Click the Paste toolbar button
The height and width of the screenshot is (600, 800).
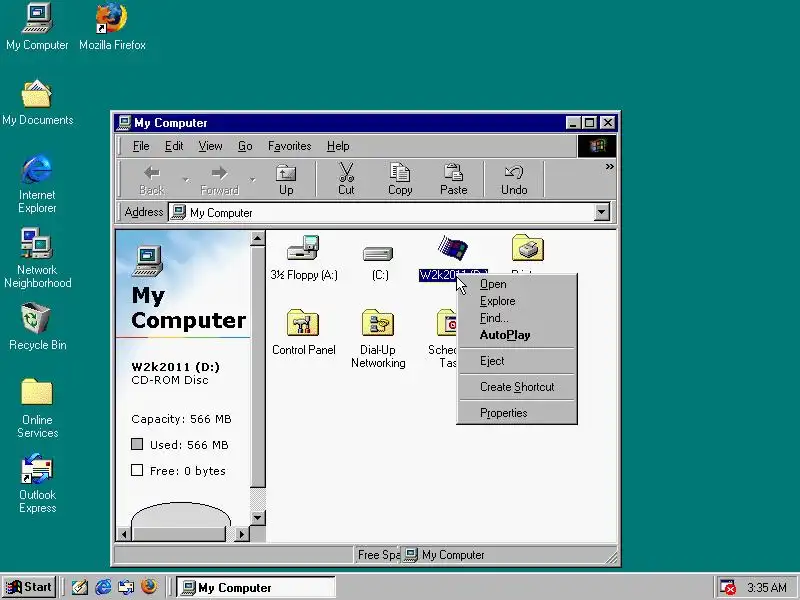(454, 180)
